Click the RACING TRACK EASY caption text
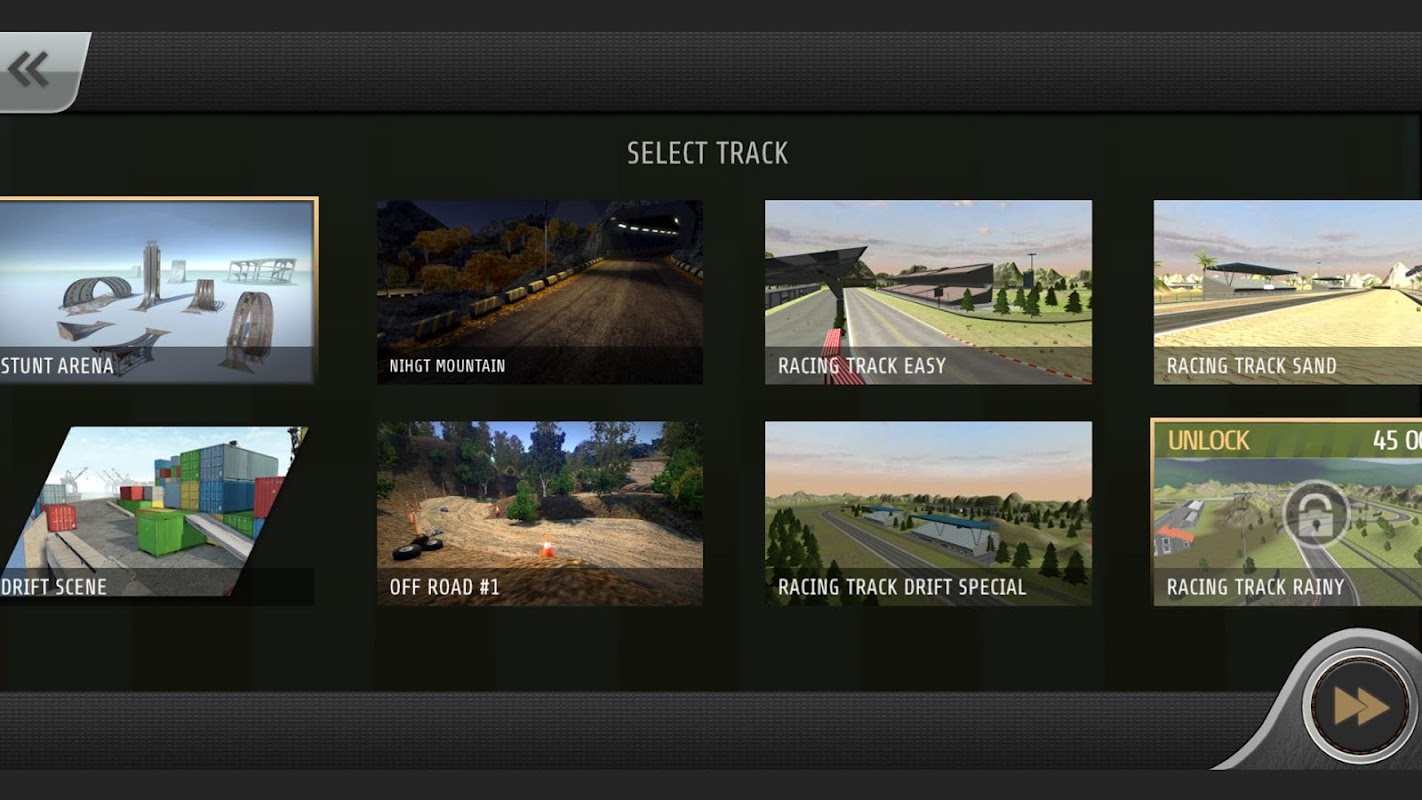The width and height of the screenshot is (1422, 800). click(x=862, y=366)
